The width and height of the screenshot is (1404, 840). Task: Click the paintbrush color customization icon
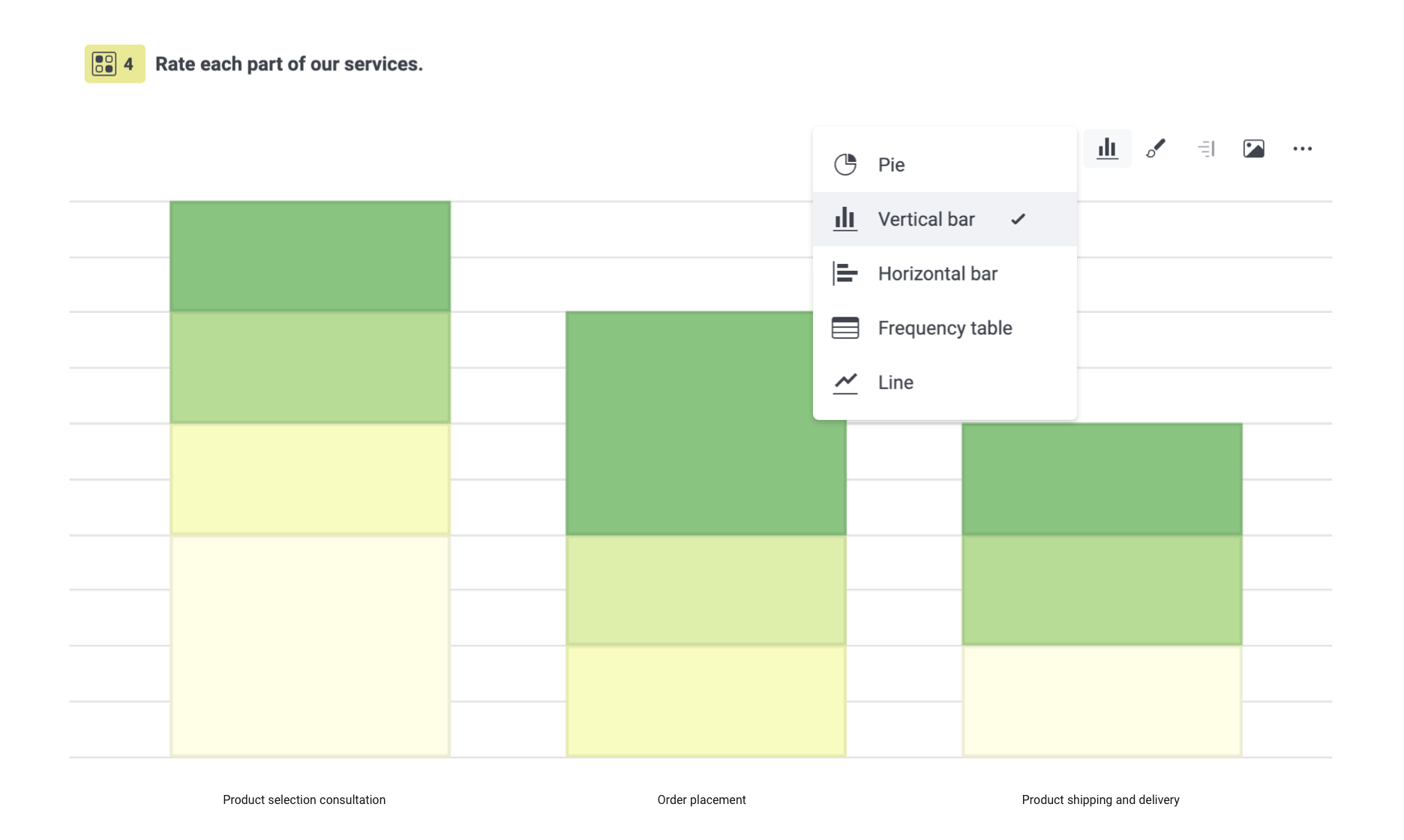coord(1156,148)
